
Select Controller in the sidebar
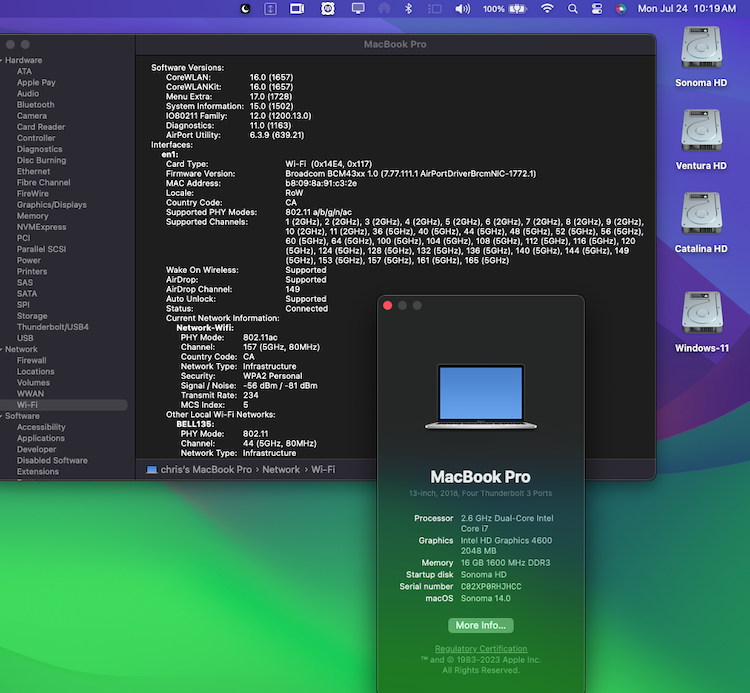(x=36, y=138)
